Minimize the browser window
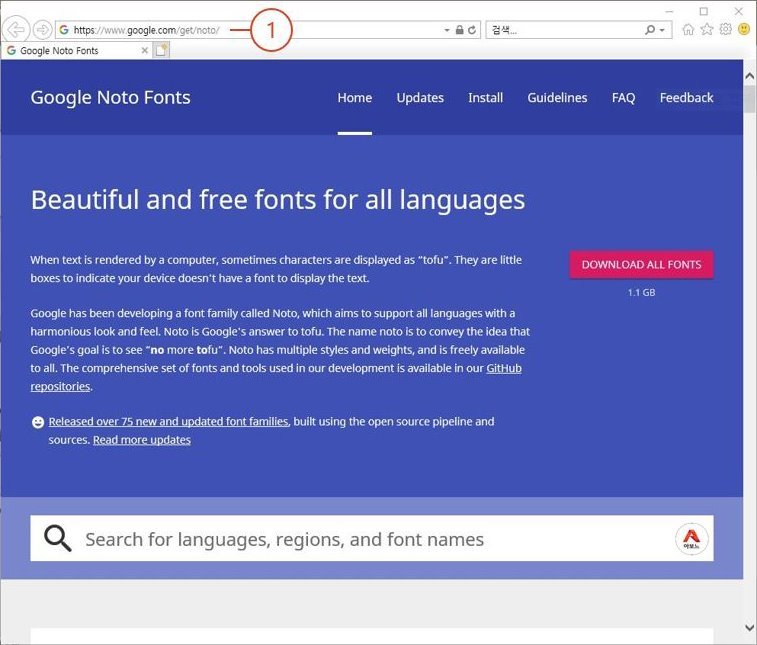 tap(669, 11)
